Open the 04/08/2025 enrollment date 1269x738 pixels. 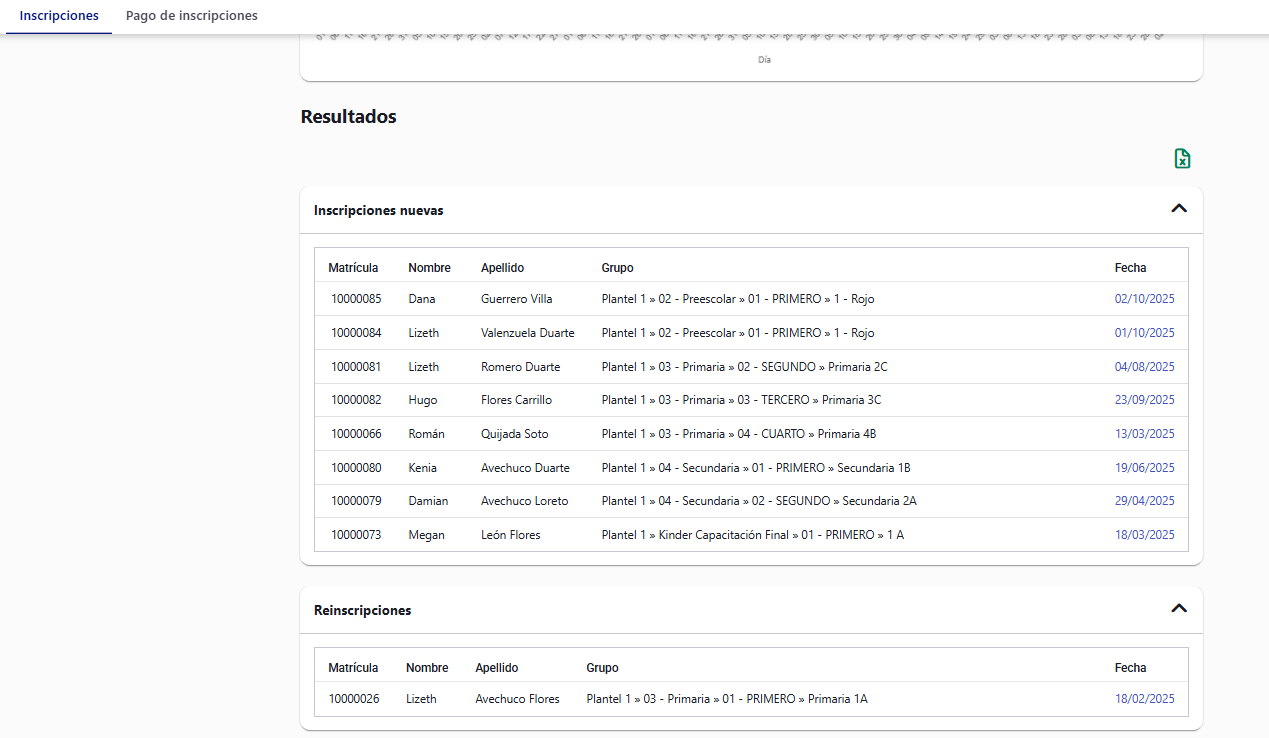tap(1144, 367)
